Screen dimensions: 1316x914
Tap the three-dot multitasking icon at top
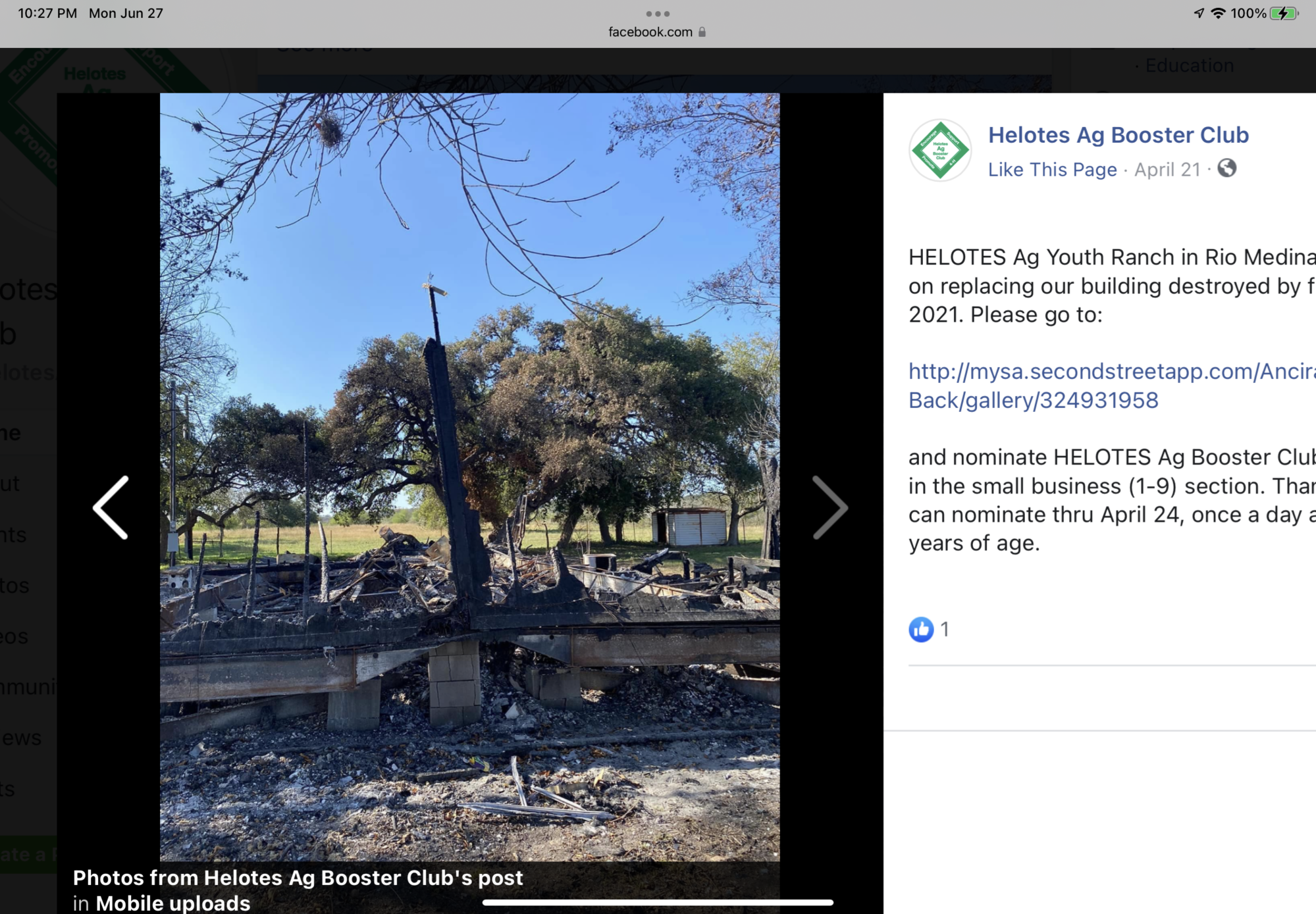click(x=658, y=13)
